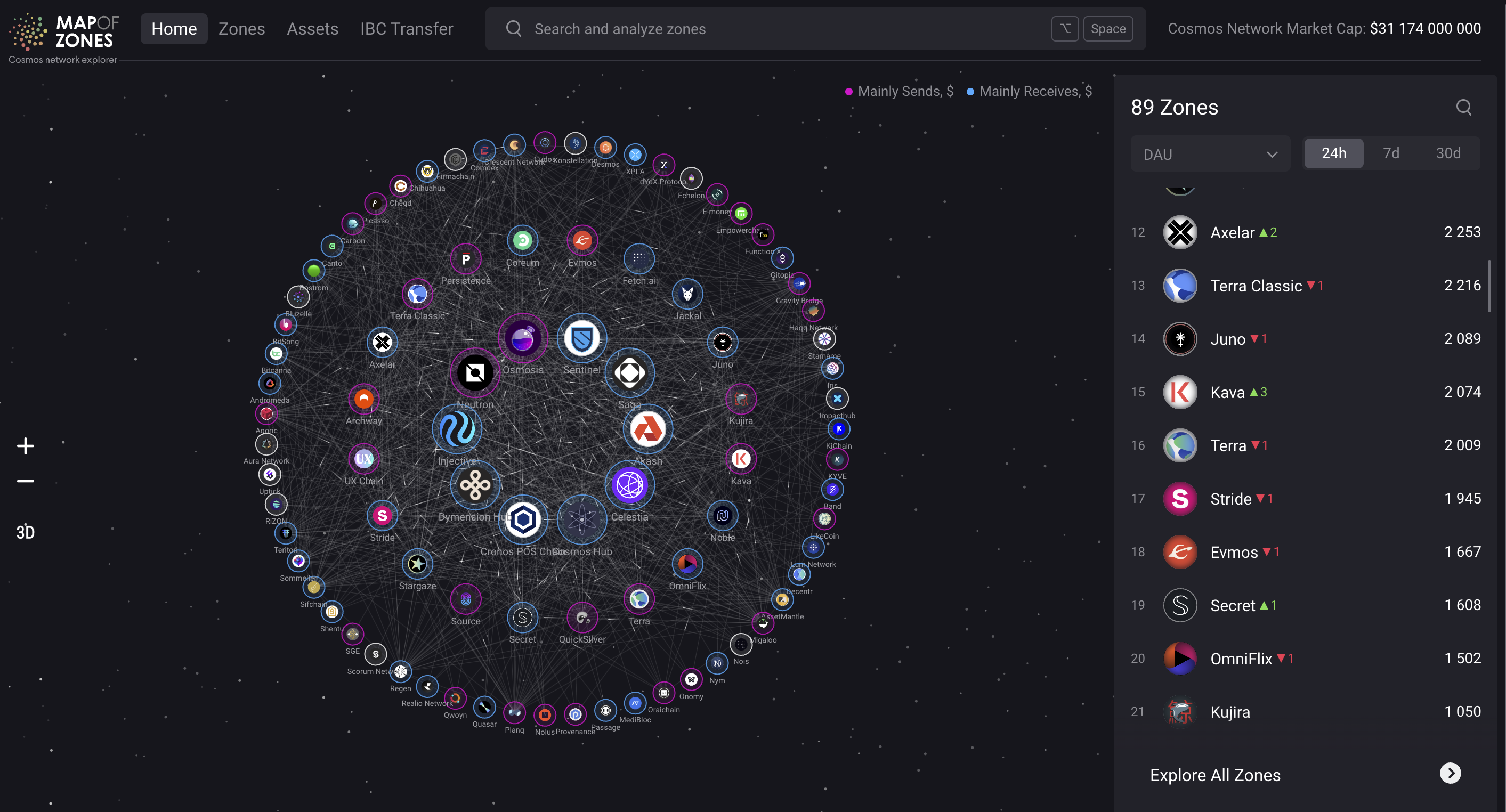
Task: Select the Neutron node on the graph
Action: coord(475,372)
